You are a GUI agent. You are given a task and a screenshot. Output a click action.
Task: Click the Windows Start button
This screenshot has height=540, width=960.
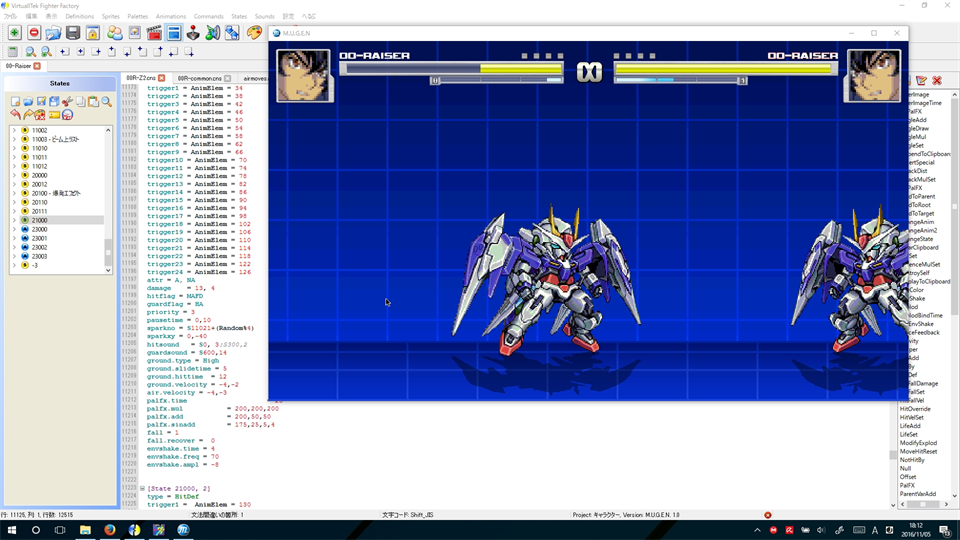click(x=12, y=530)
